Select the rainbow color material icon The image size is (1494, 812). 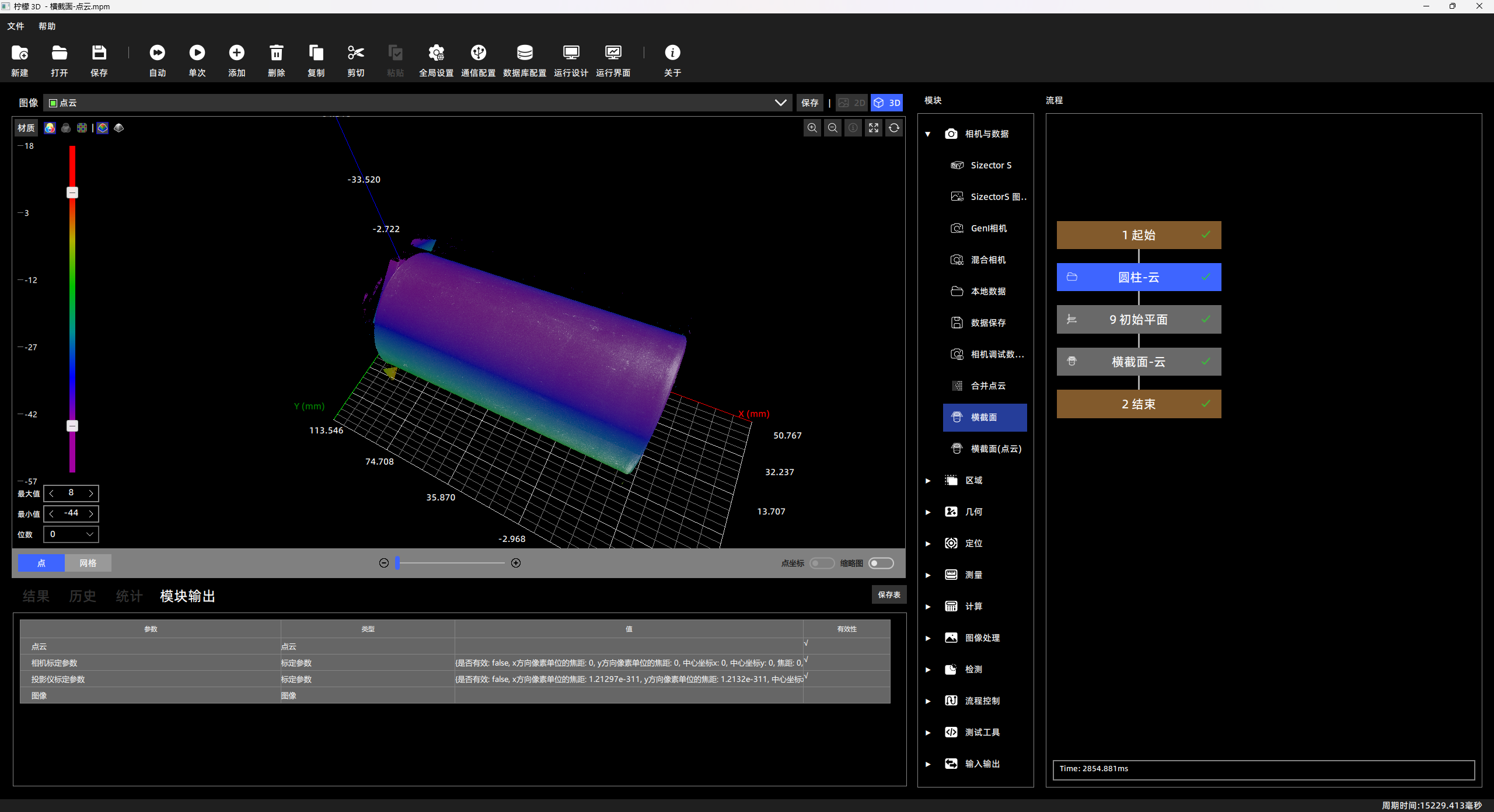50,128
